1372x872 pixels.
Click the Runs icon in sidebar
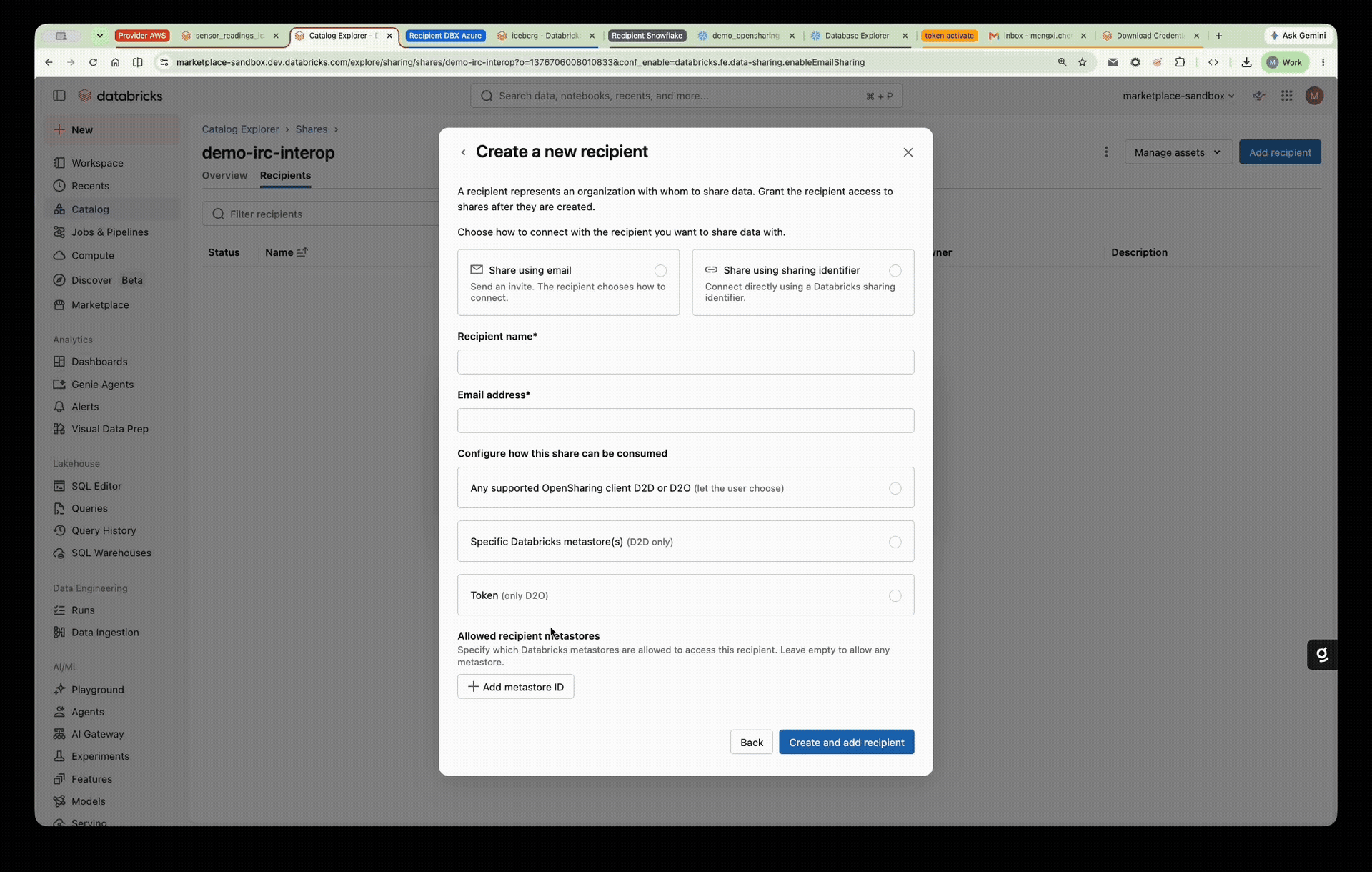point(59,610)
